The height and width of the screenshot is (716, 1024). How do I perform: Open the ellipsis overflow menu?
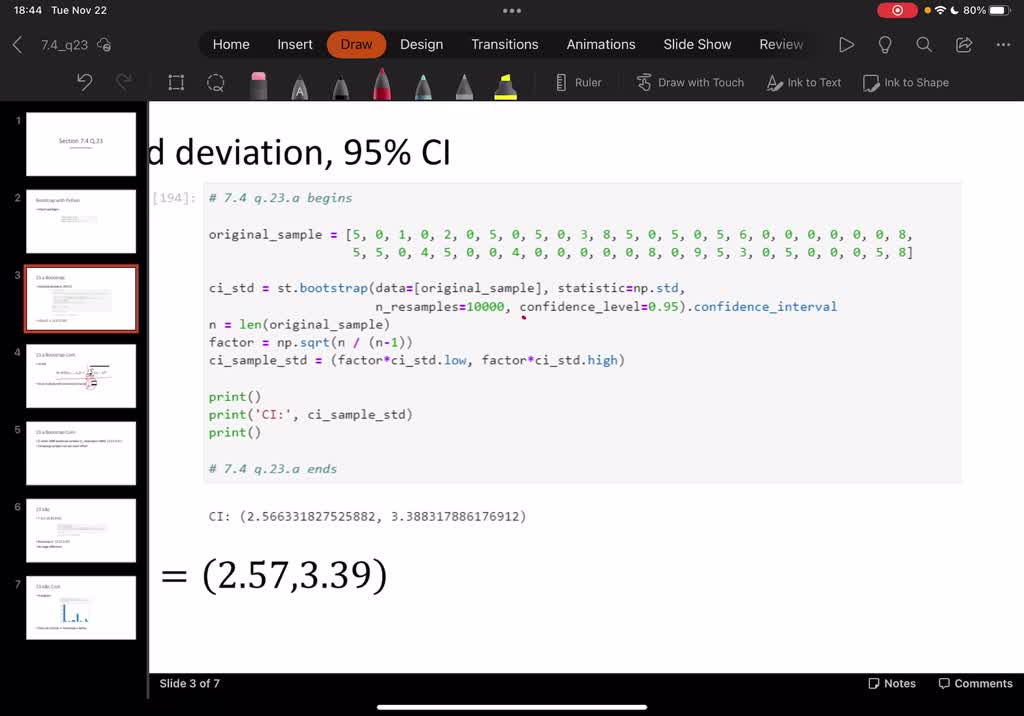[1003, 44]
